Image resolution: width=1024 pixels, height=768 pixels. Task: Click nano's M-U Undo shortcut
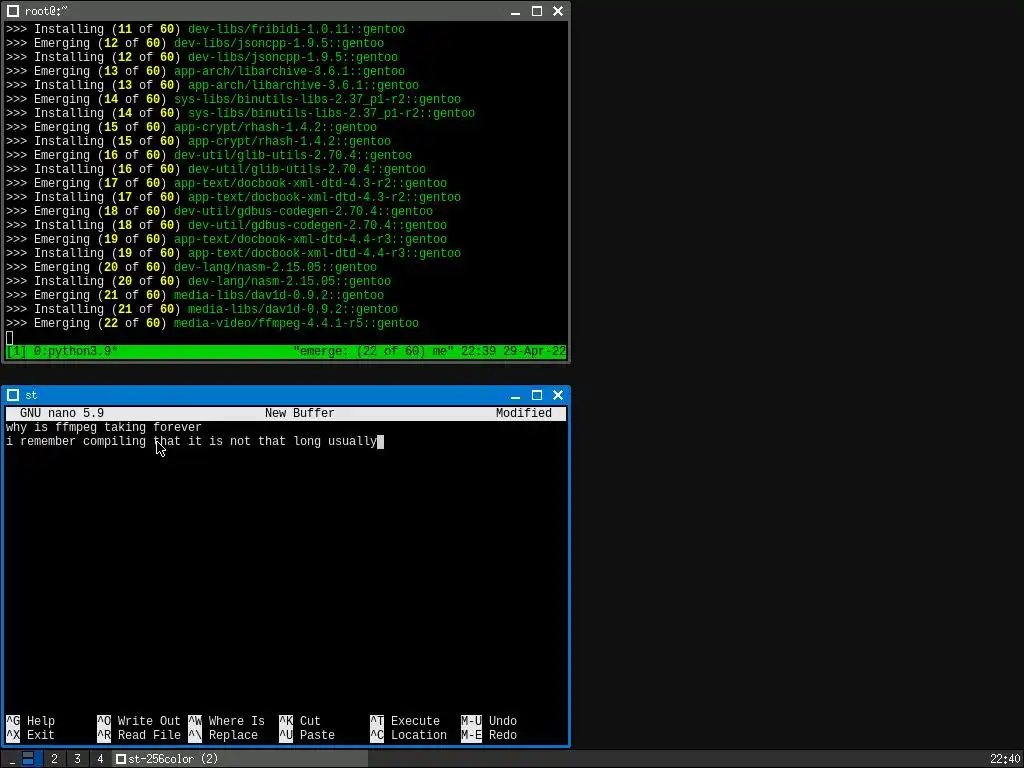point(489,721)
